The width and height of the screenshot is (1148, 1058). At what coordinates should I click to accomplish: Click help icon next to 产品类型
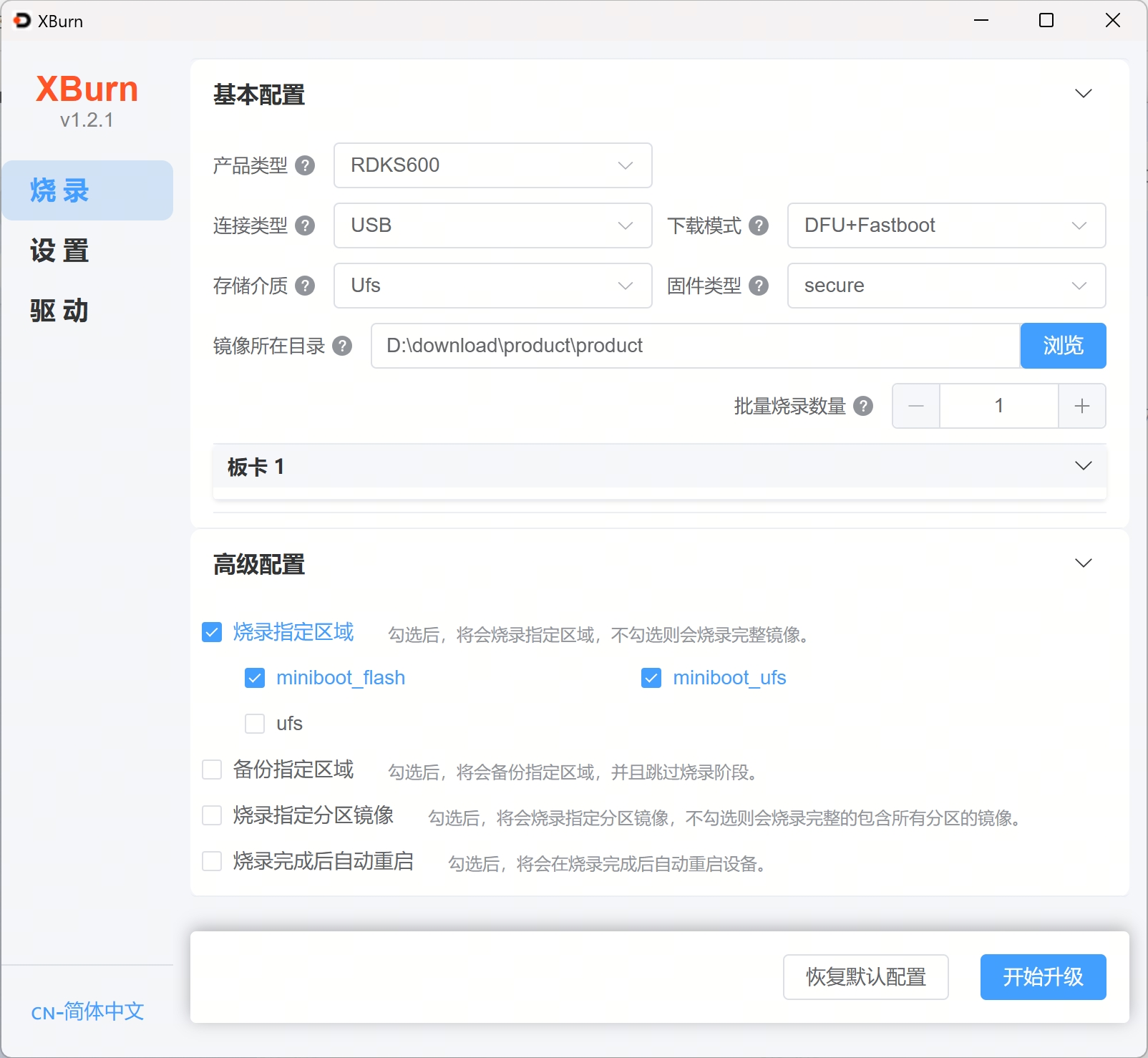point(305,165)
